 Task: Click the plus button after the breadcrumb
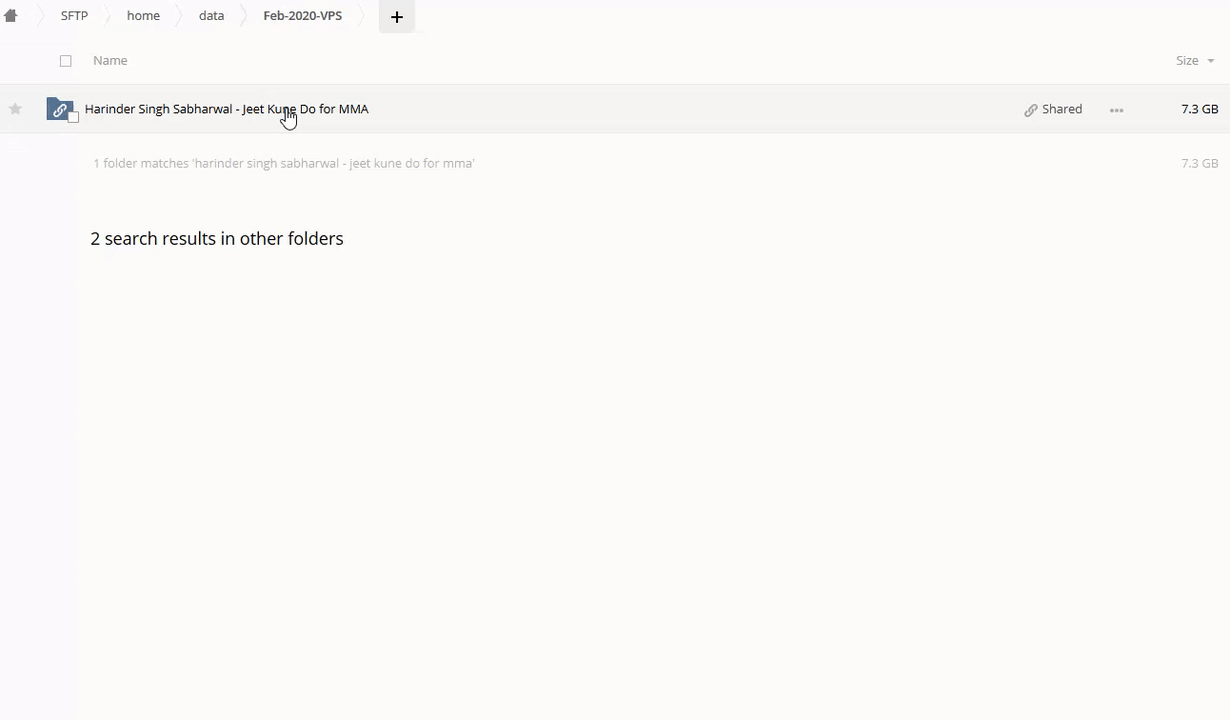pos(396,17)
